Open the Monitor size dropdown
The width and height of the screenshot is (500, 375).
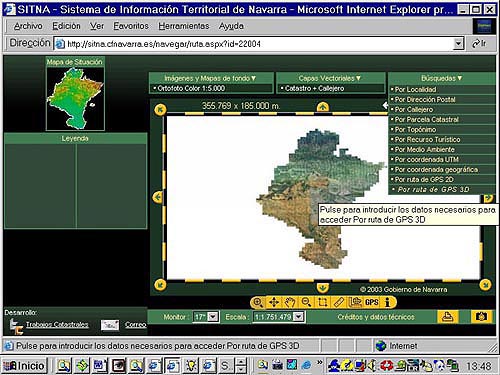coord(213,317)
